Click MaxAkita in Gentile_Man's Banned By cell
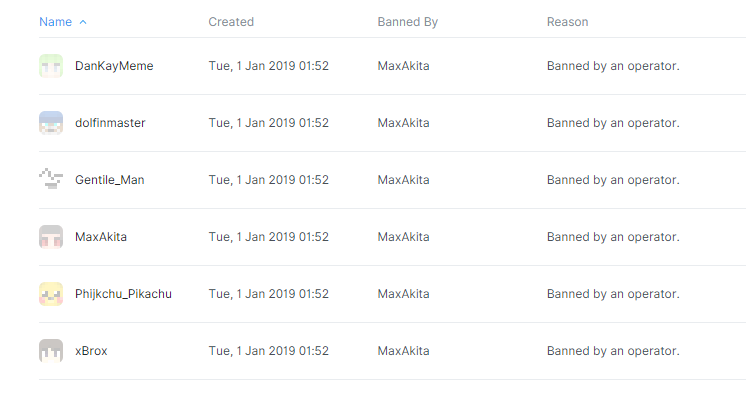 (403, 180)
